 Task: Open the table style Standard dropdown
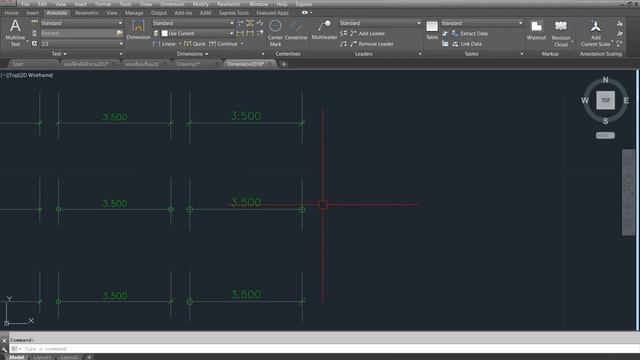(520, 23)
